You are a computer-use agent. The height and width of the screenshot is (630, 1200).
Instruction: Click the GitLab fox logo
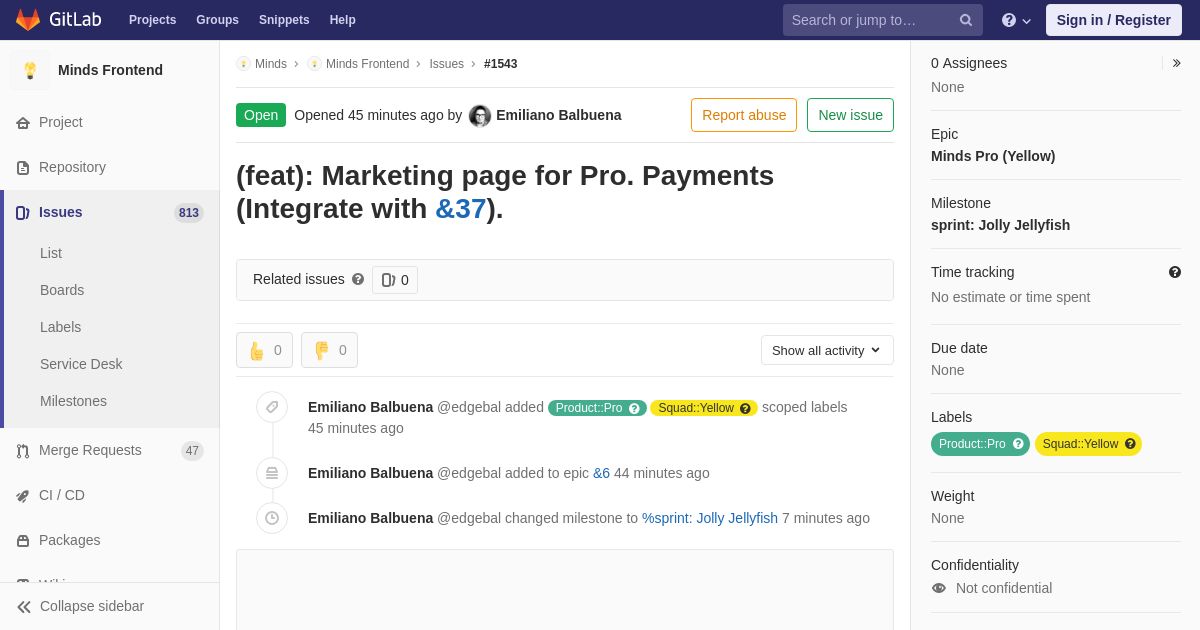28,20
